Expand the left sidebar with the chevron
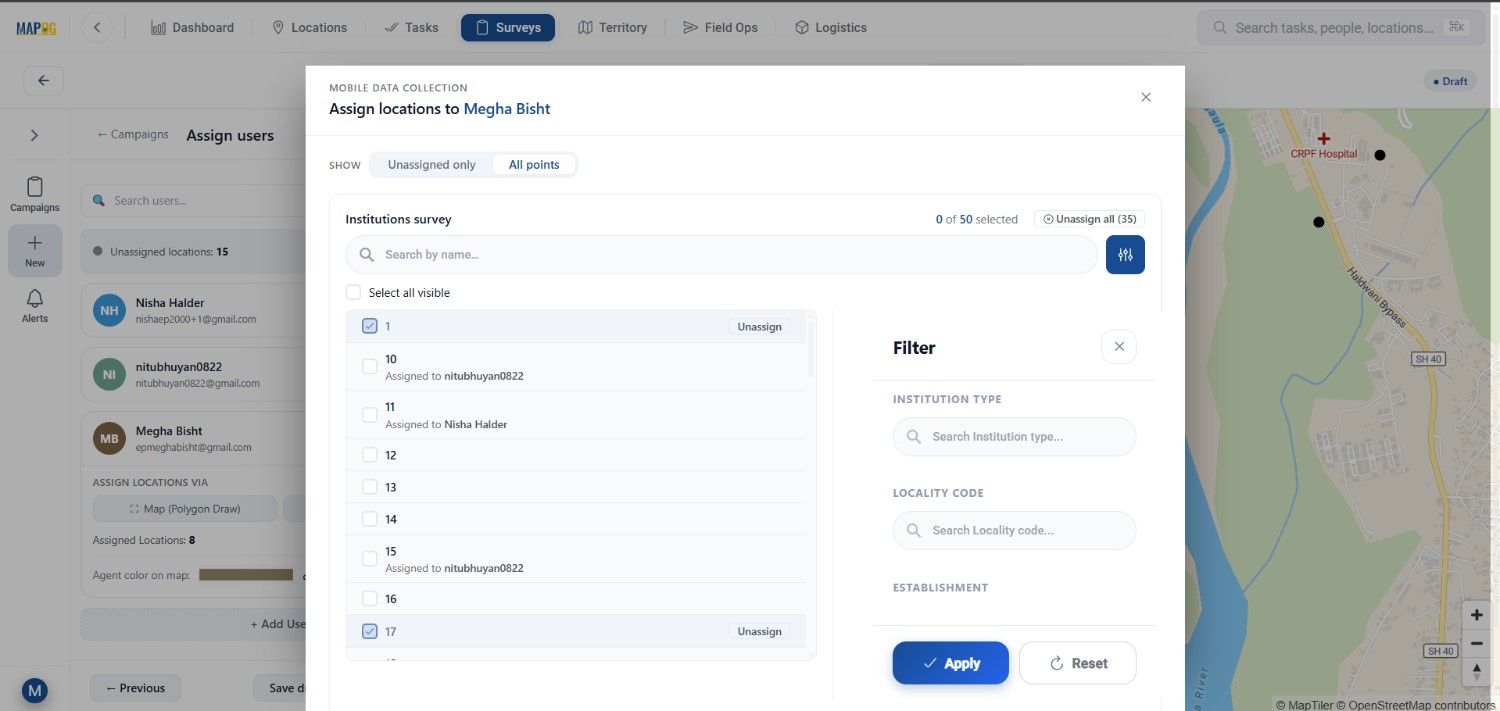This screenshot has width=1500, height=711. (x=35, y=135)
